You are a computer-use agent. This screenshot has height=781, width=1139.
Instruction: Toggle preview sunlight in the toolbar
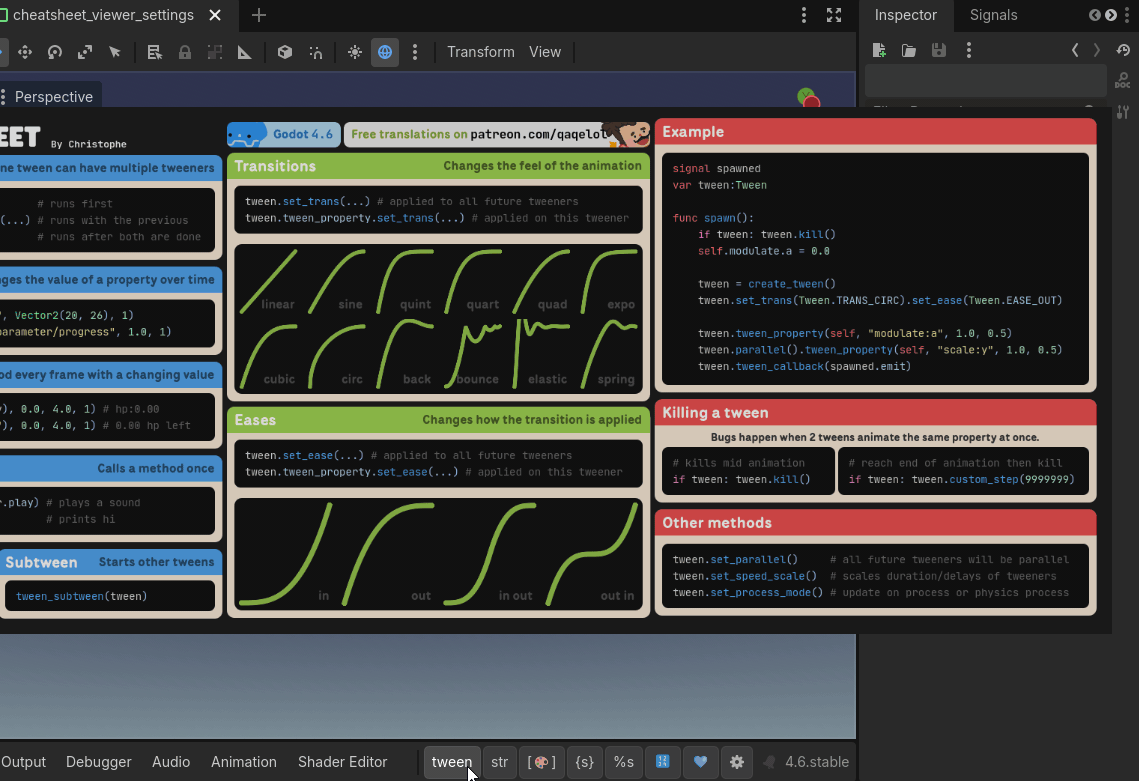pos(355,52)
